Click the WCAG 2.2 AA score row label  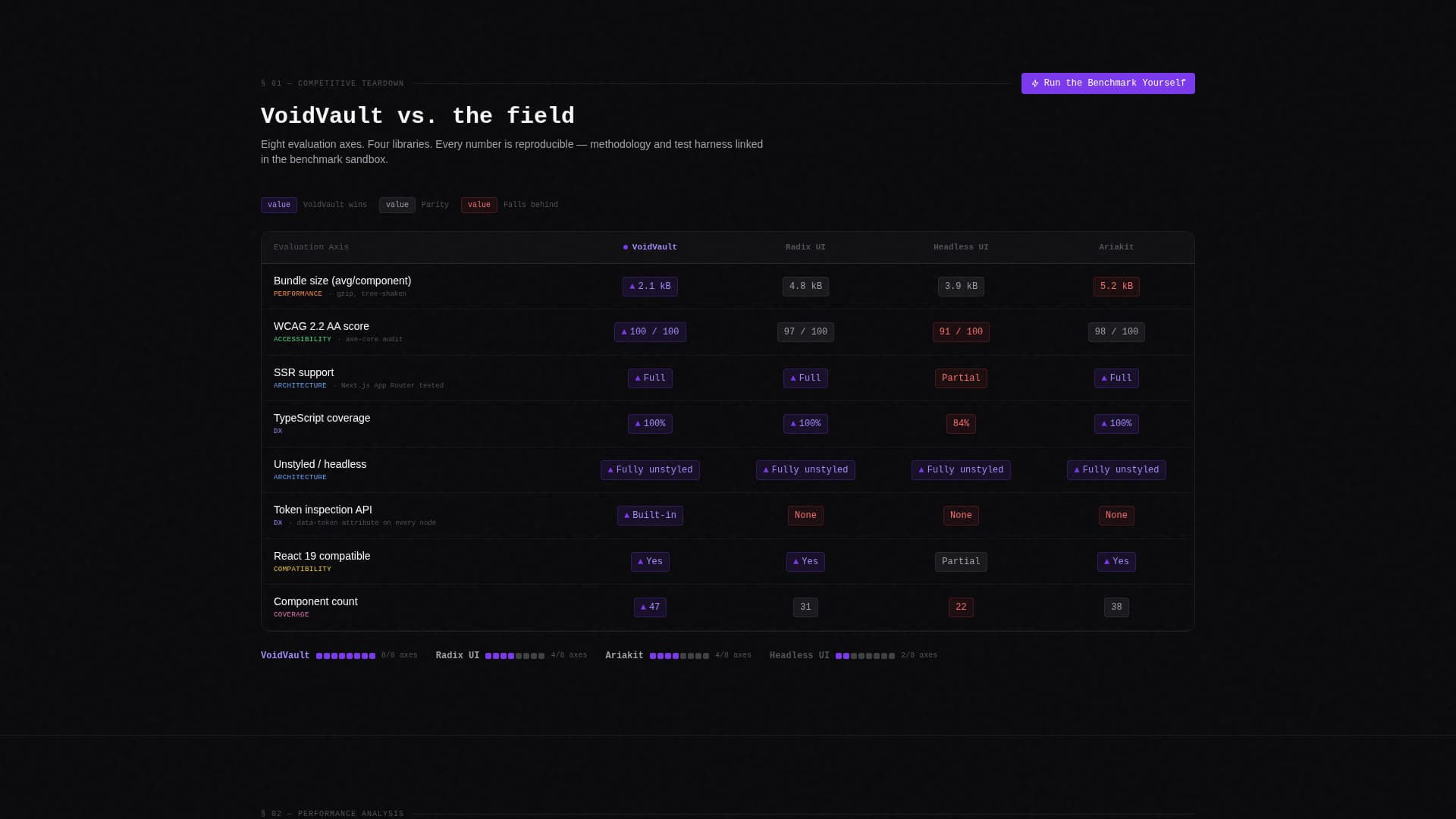click(x=321, y=326)
